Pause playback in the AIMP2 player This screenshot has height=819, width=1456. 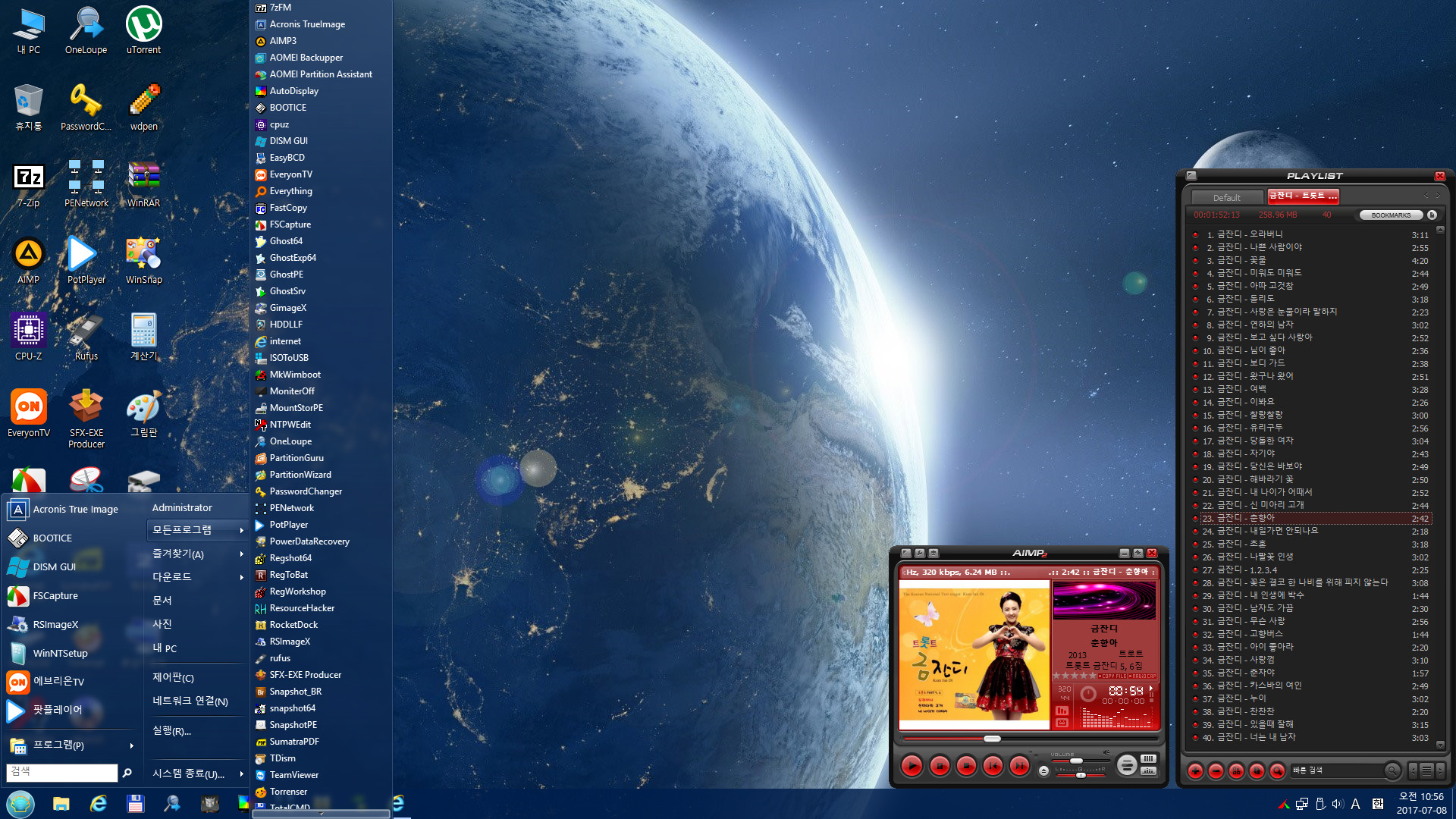pos(940,766)
